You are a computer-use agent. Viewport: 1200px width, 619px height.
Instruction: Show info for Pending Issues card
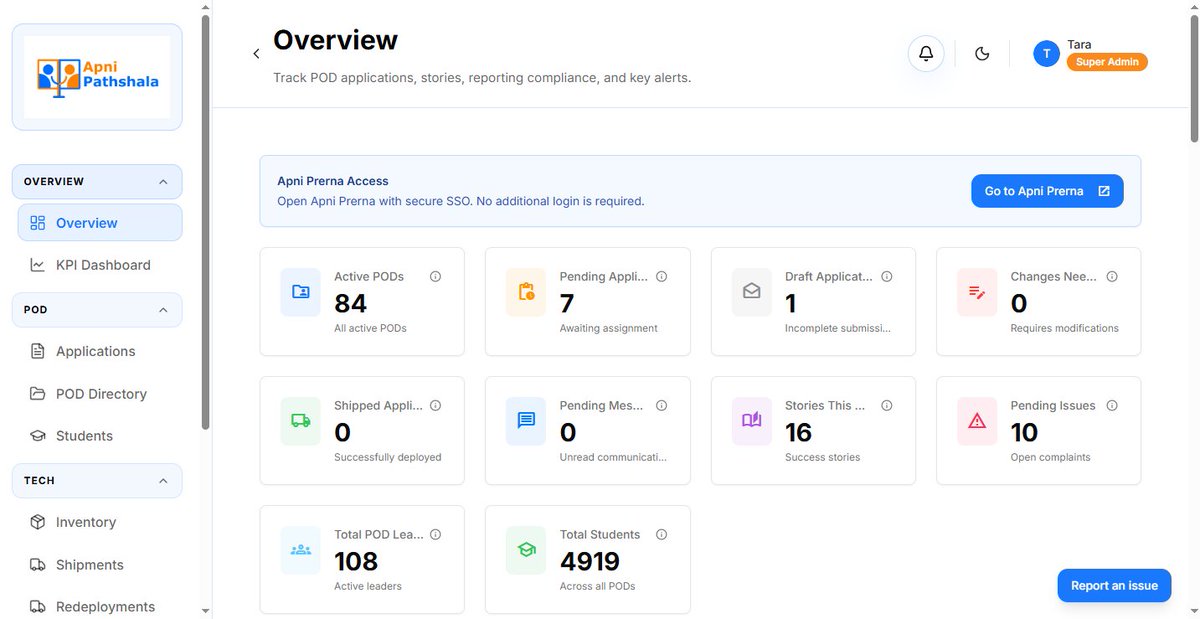point(1112,406)
